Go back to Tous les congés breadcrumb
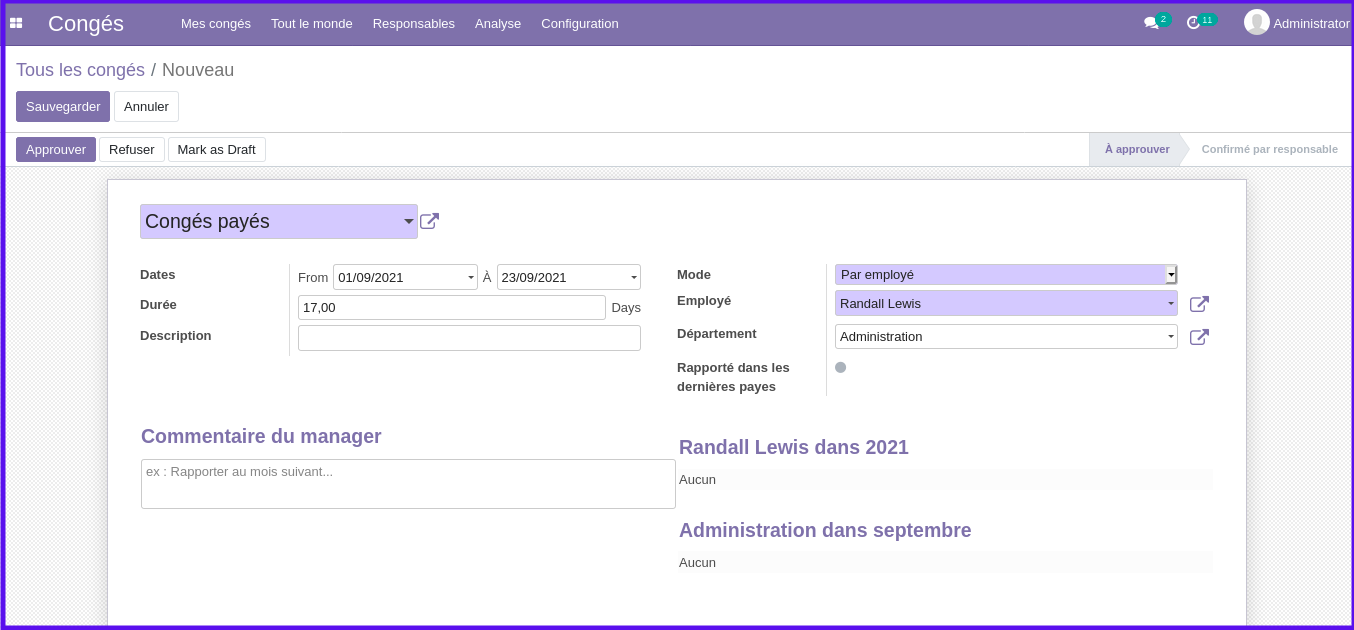Image resolution: width=1354 pixels, height=630 pixels. (x=80, y=70)
